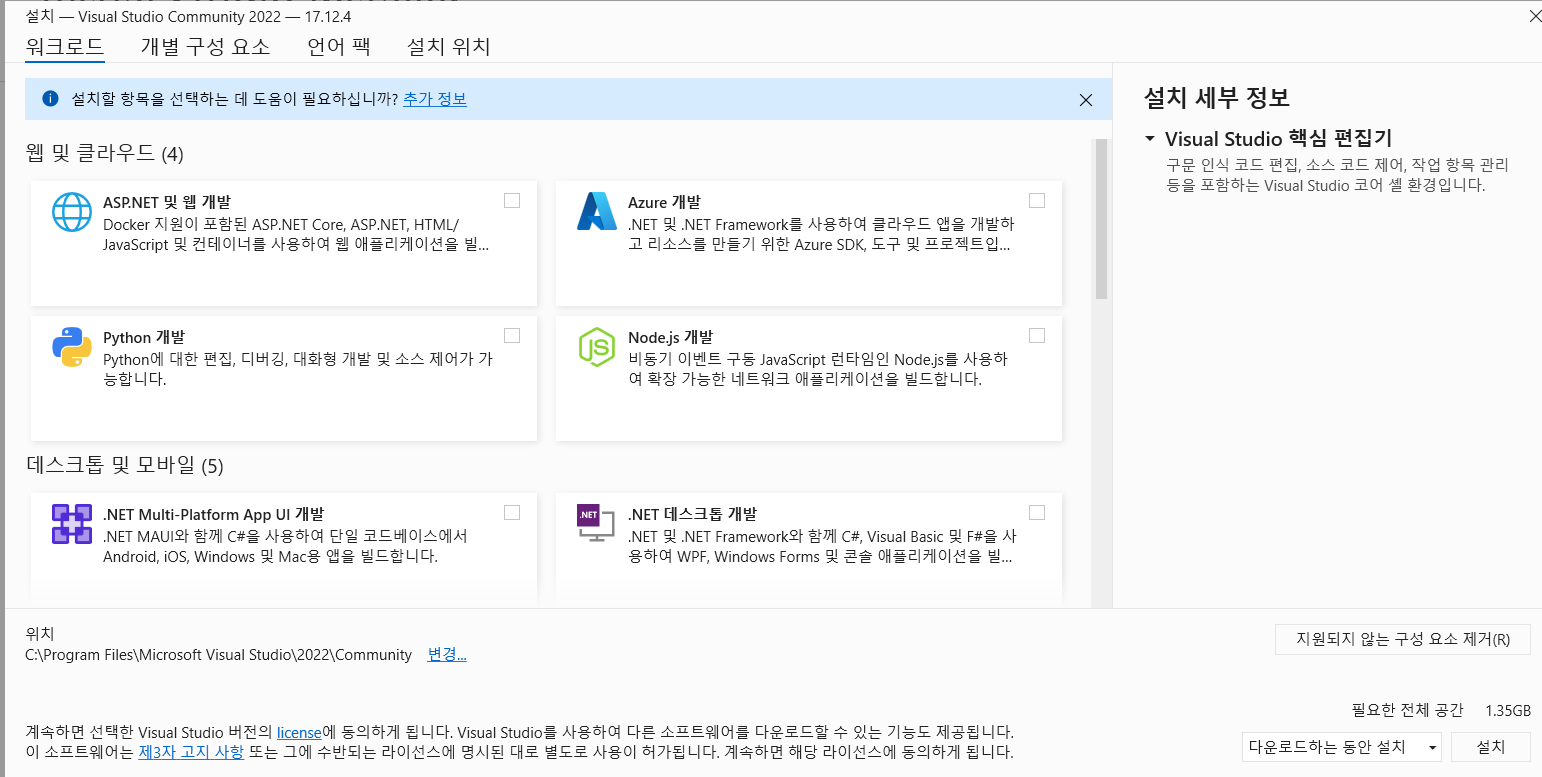Enable the Python 개발 workload checkbox
The image size is (1542, 777).
pos(512,335)
